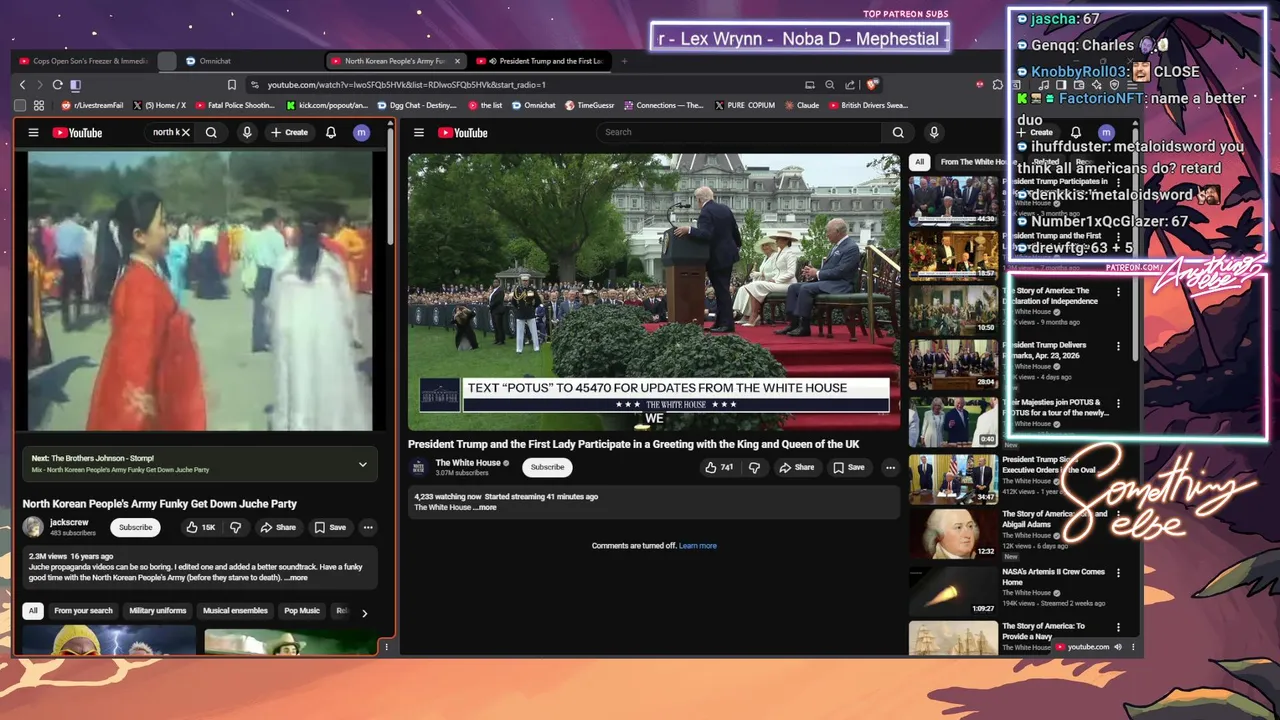Share the North Korean Funky video
This screenshot has height=720, width=1280.
click(278, 527)
